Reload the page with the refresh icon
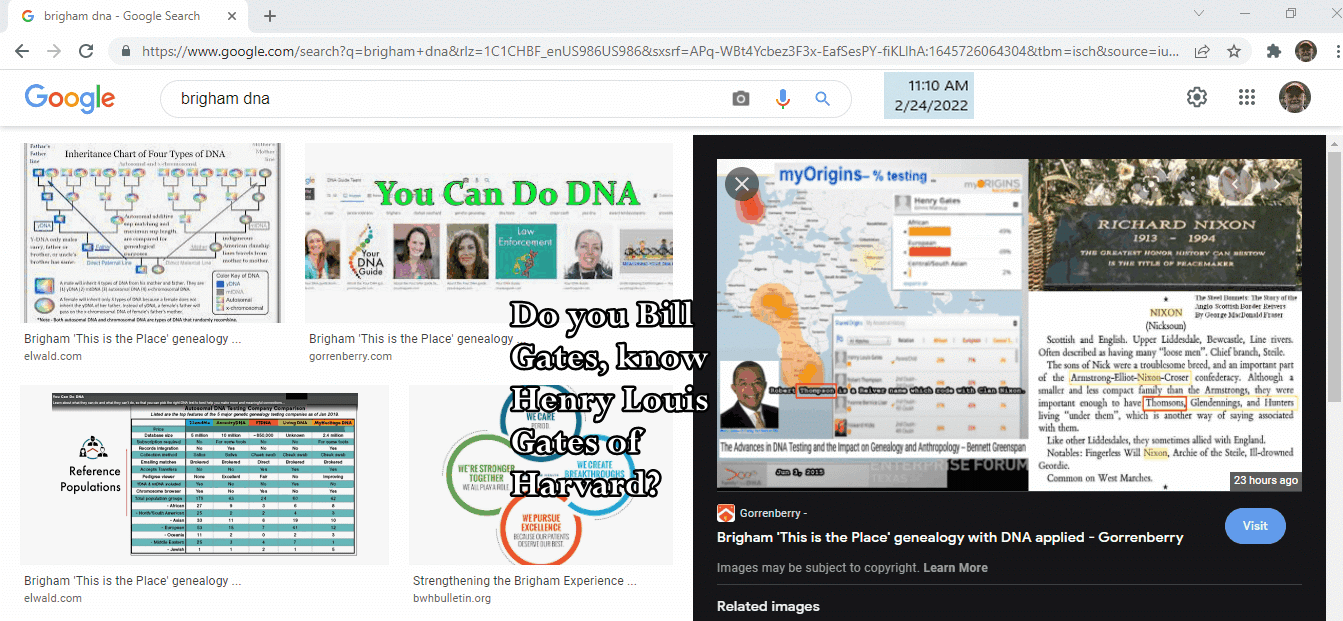The width and height of the screenshot is (1343, 621). [86, 51]
